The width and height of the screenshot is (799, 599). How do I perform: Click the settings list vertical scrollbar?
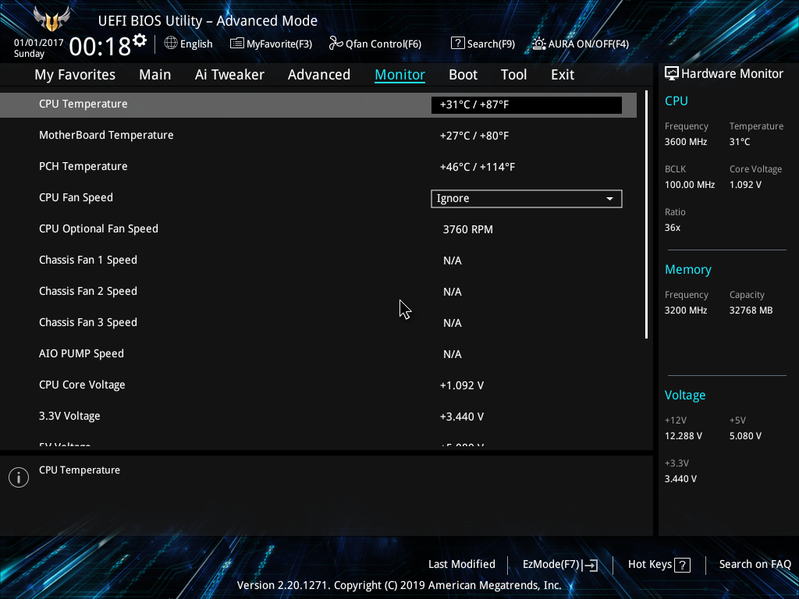[646, 214]
